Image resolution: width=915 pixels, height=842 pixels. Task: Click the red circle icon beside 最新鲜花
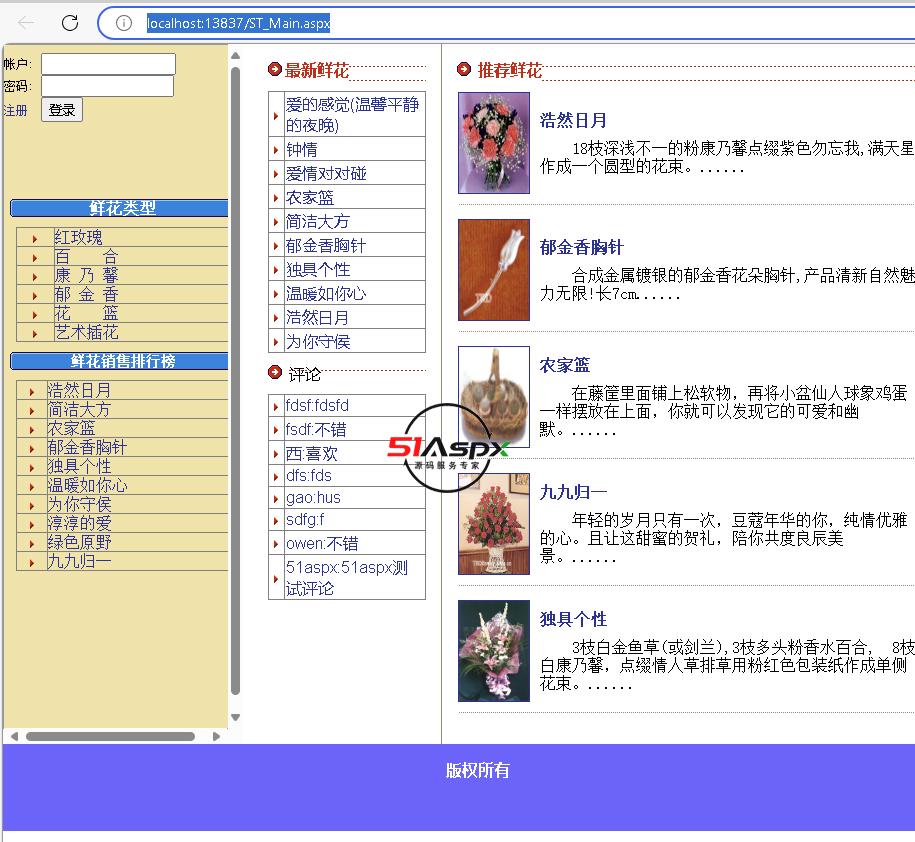274,69
